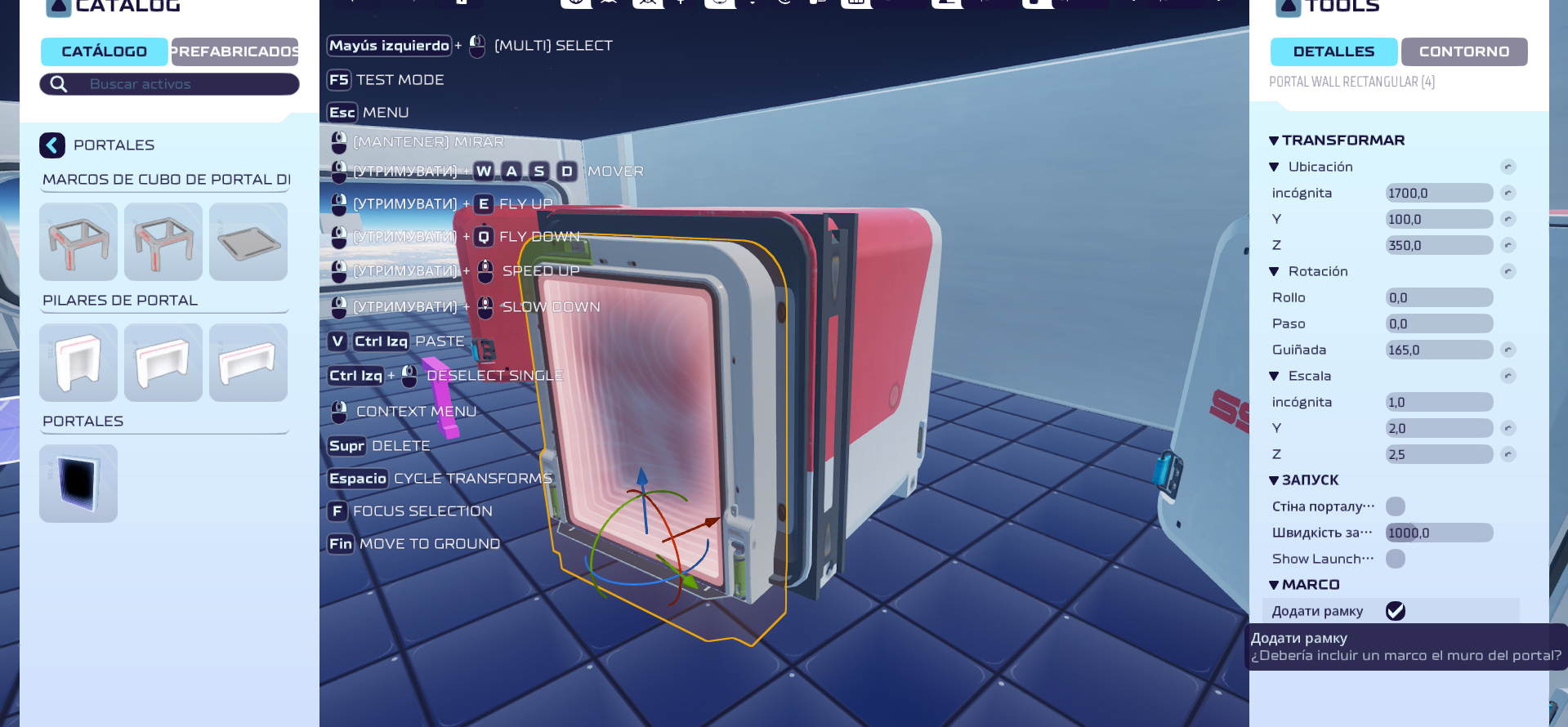The image size is (1568, 727).
Task: Click the reset arrow beside the 350,0 Z value
Action: point(1508,245)
